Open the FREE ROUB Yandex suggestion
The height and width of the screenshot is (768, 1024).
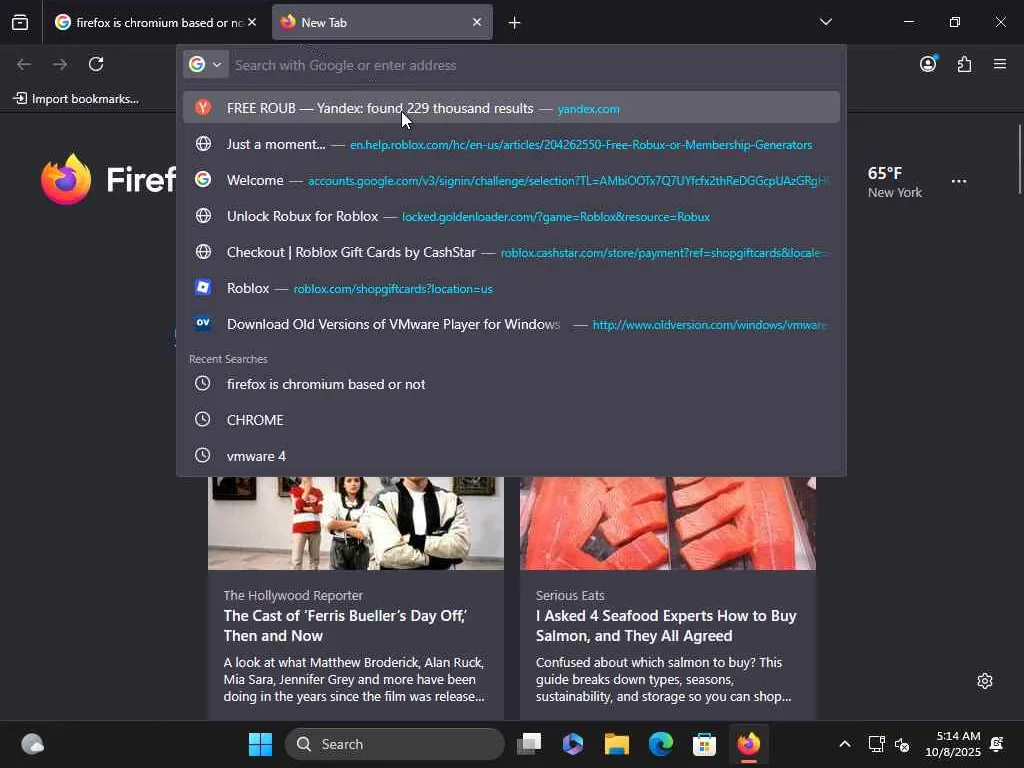click(511, 108)
